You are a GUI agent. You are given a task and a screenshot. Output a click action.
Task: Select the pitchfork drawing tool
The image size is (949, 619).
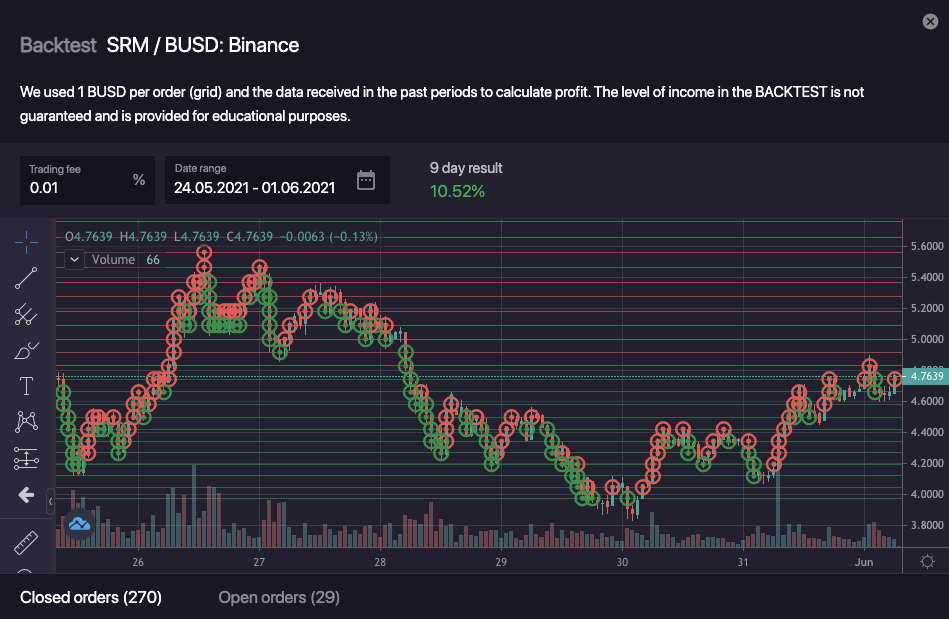[27, 315]
